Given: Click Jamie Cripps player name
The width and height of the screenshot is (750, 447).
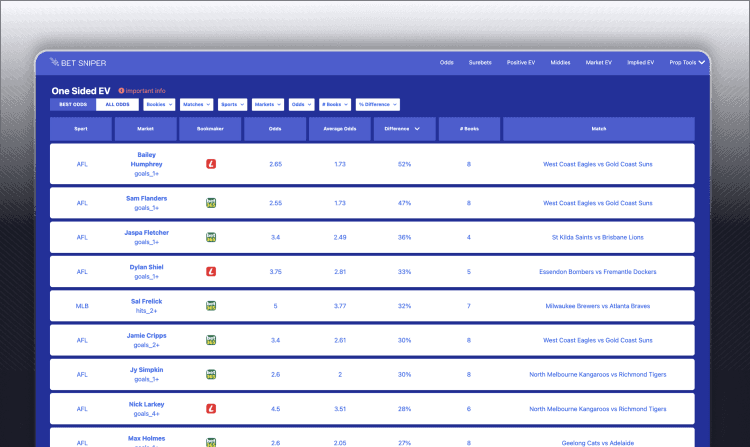Looking at the screenshot, I should click(146, 336).
